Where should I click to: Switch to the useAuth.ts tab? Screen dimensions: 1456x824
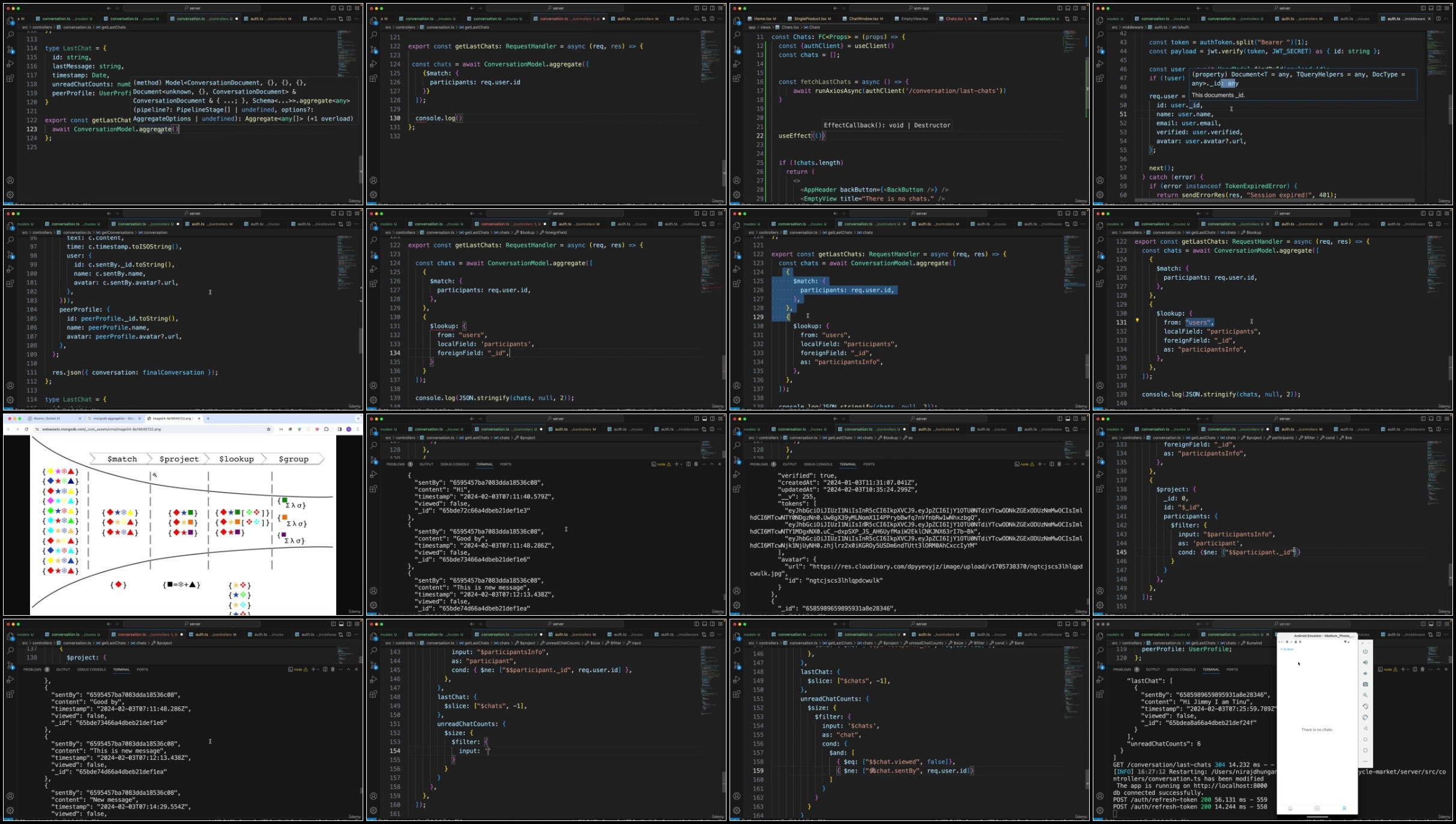[x=998, y=19]
